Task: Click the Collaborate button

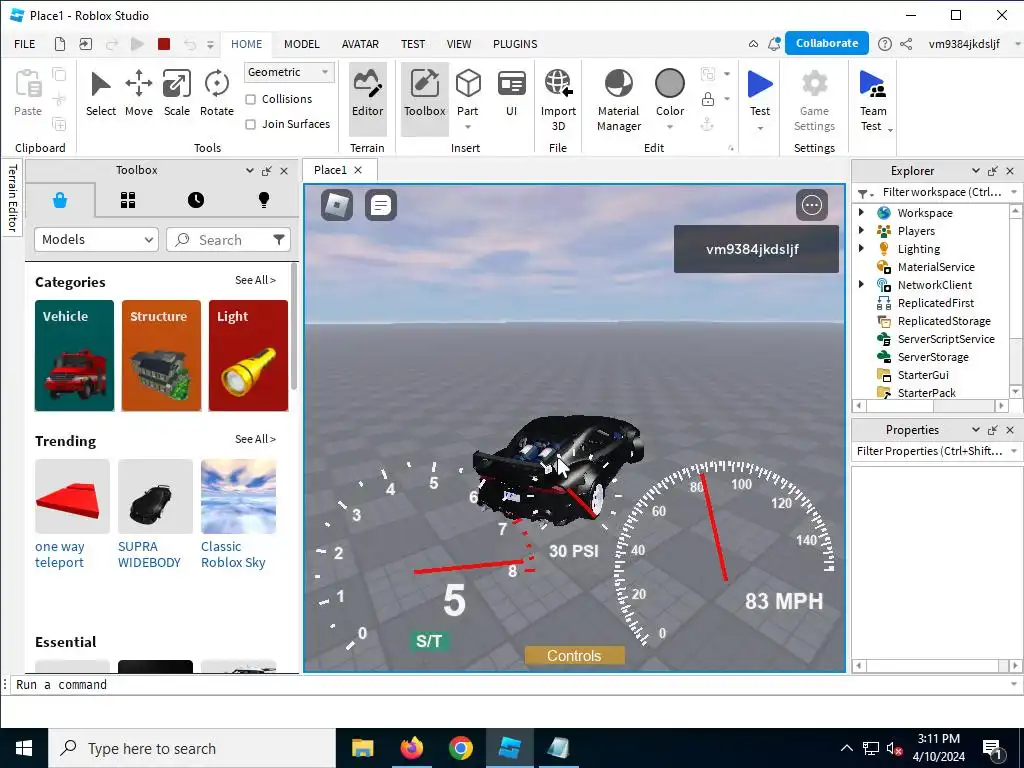Action: [827, 43]
